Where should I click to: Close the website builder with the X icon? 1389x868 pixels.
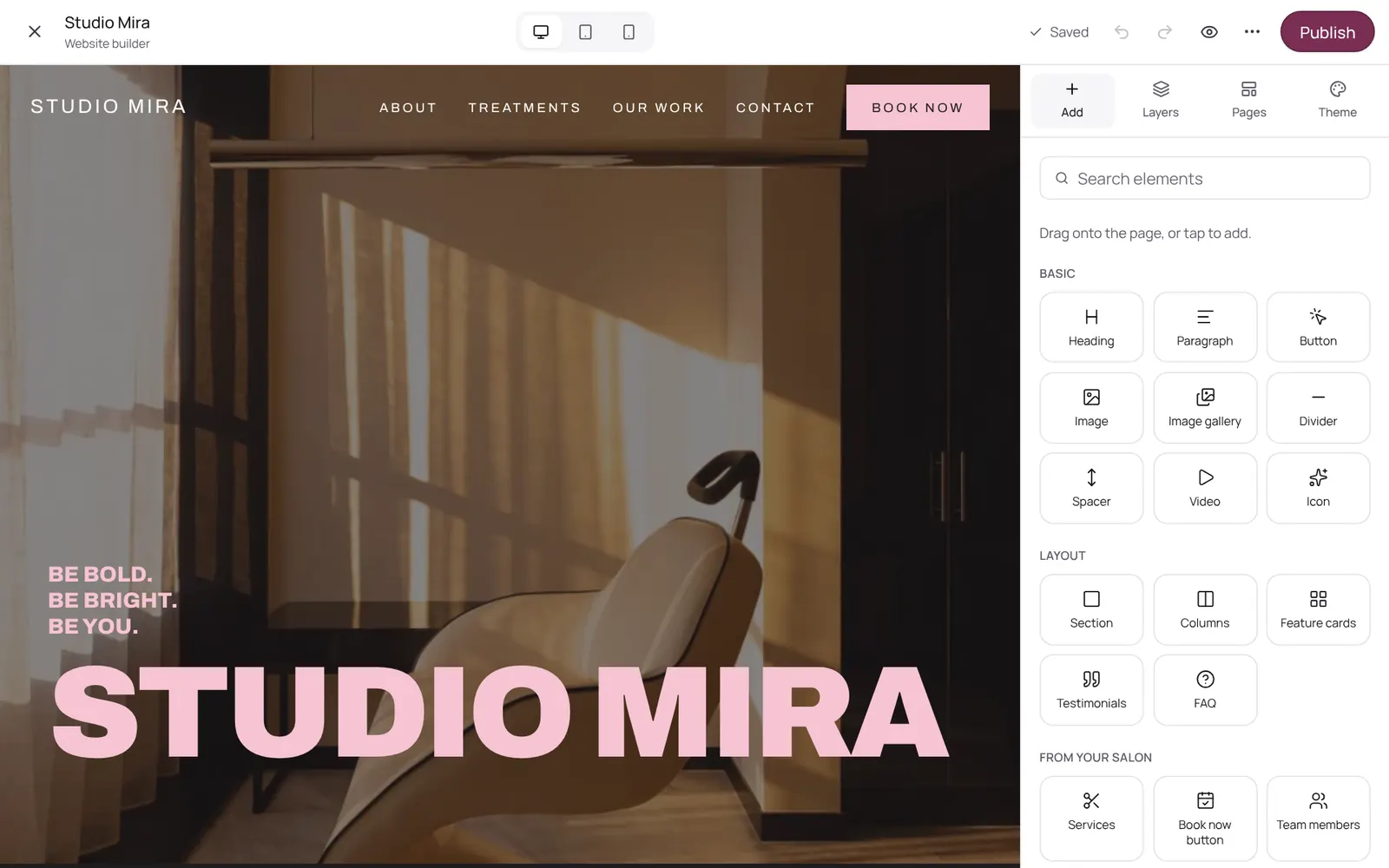click(x=35, y=32)
